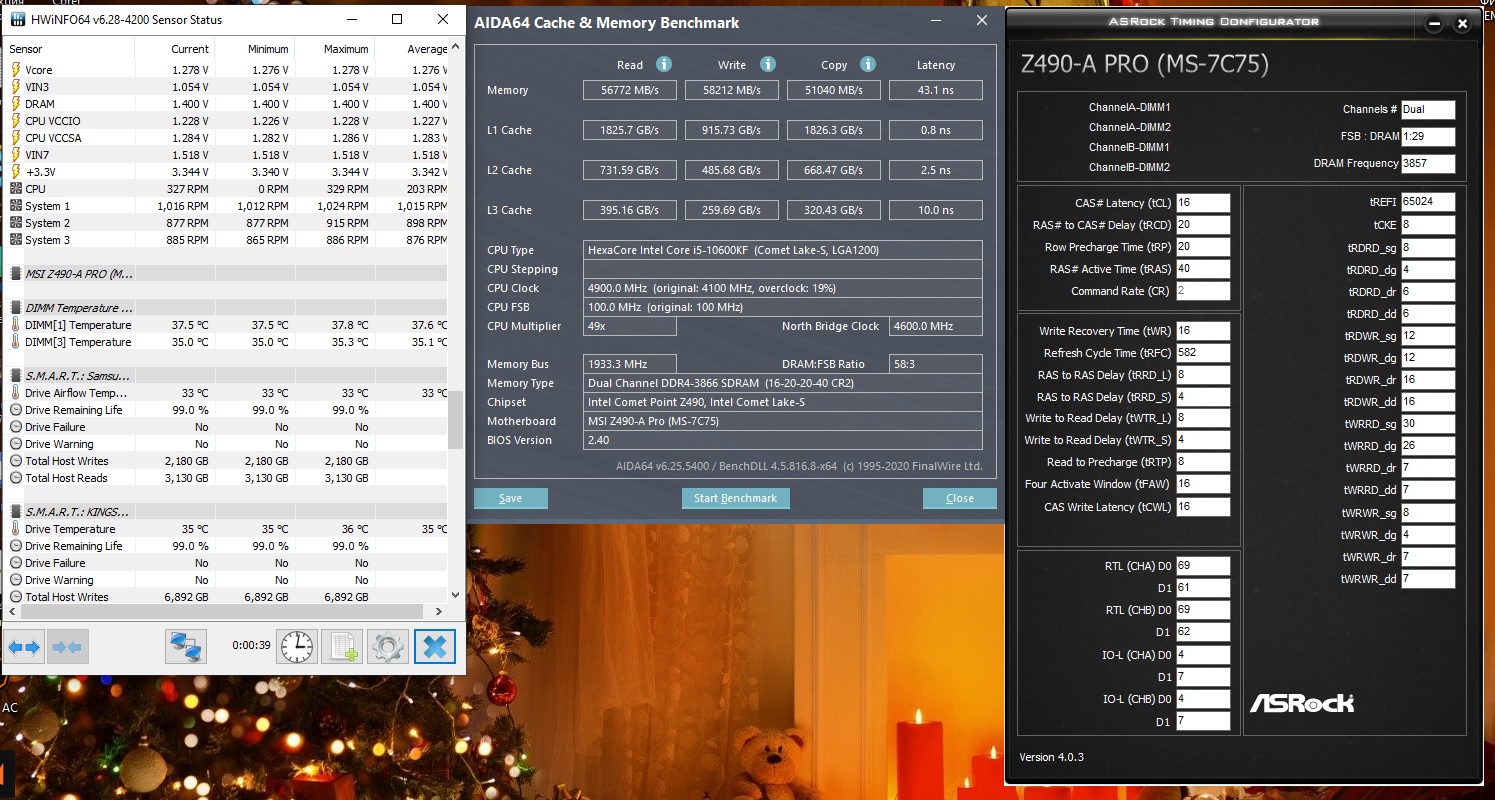
Task: Select the System 1 fan sensor row
Action: coord(227,206)
